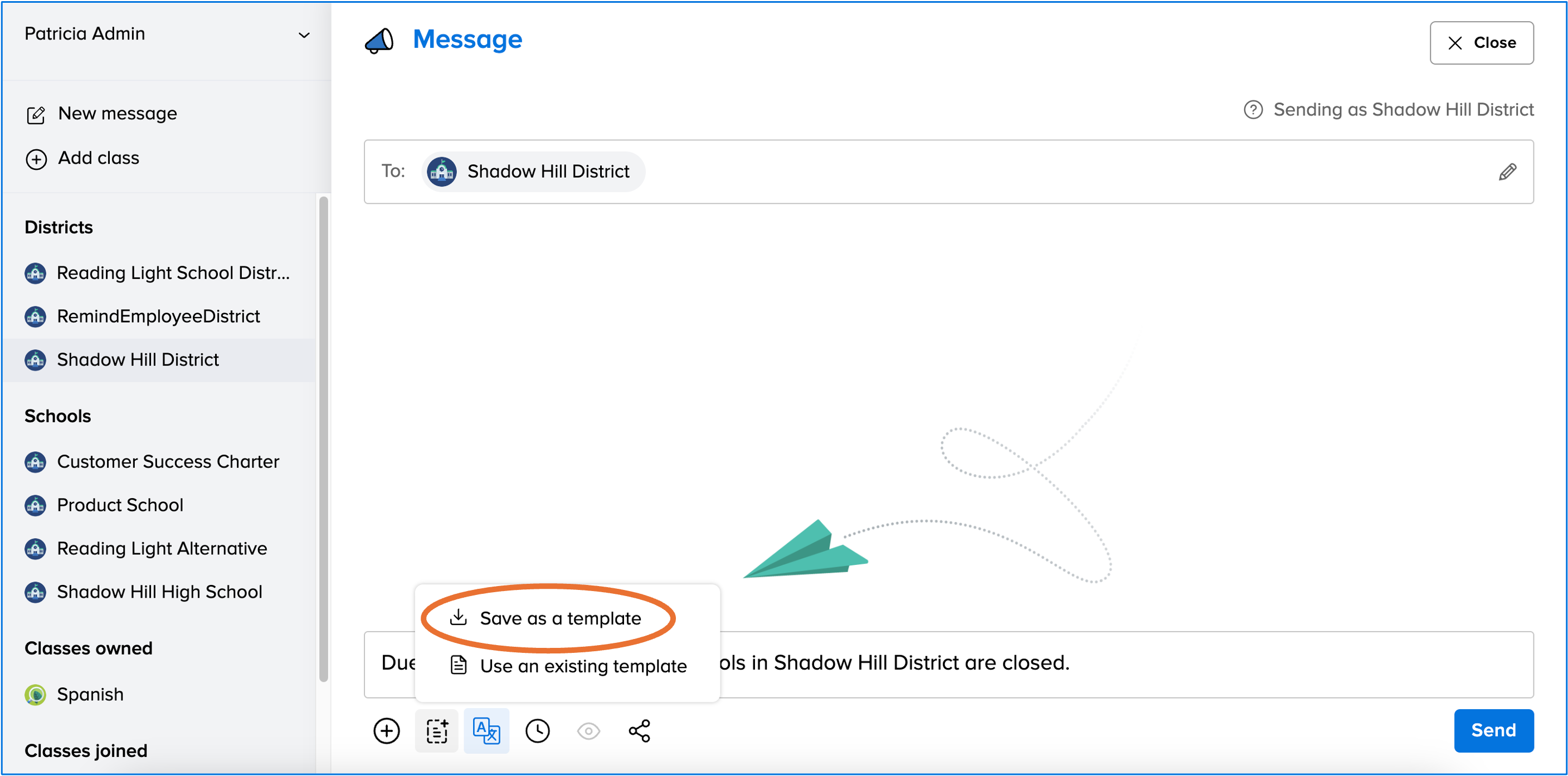
Task: Open Reading Light Alternative school
Action: coord(161,548)
